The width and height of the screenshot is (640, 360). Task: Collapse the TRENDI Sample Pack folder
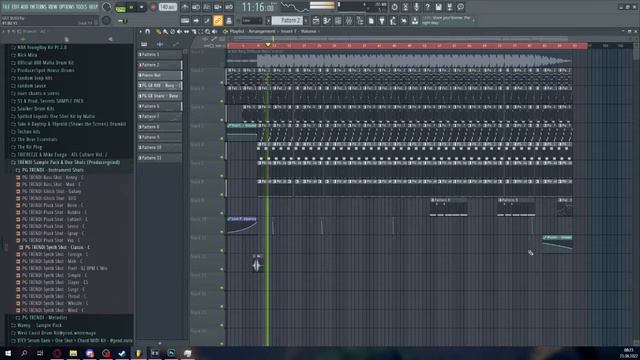69,162
